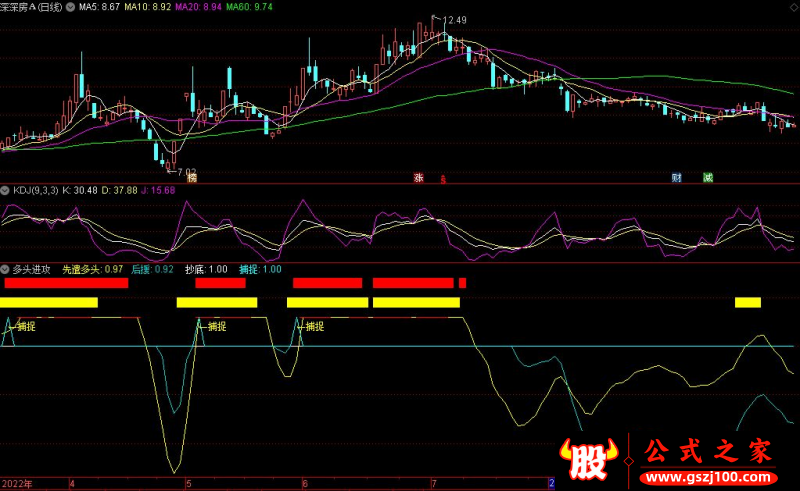
Task: Click the green 减 marker icon
Action: (x=708, y=177)
